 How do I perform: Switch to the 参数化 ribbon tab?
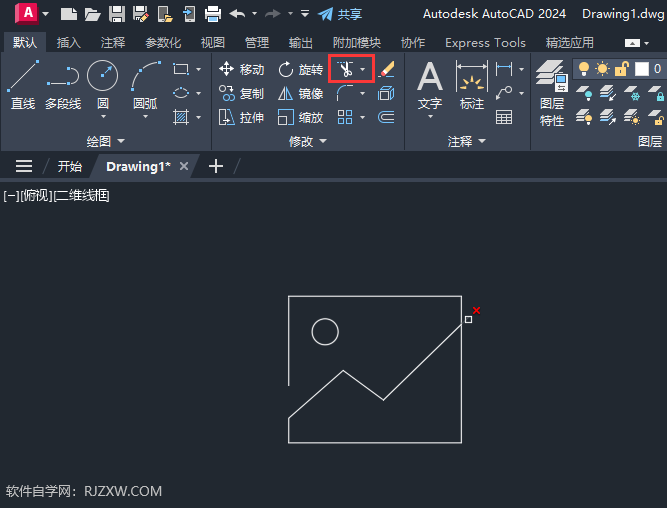point(163,43)
